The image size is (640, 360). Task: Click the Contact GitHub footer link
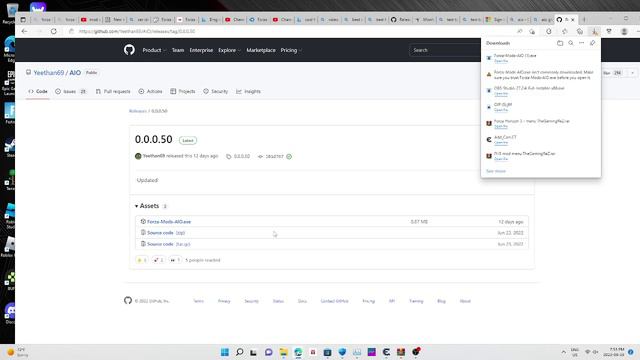334,301
